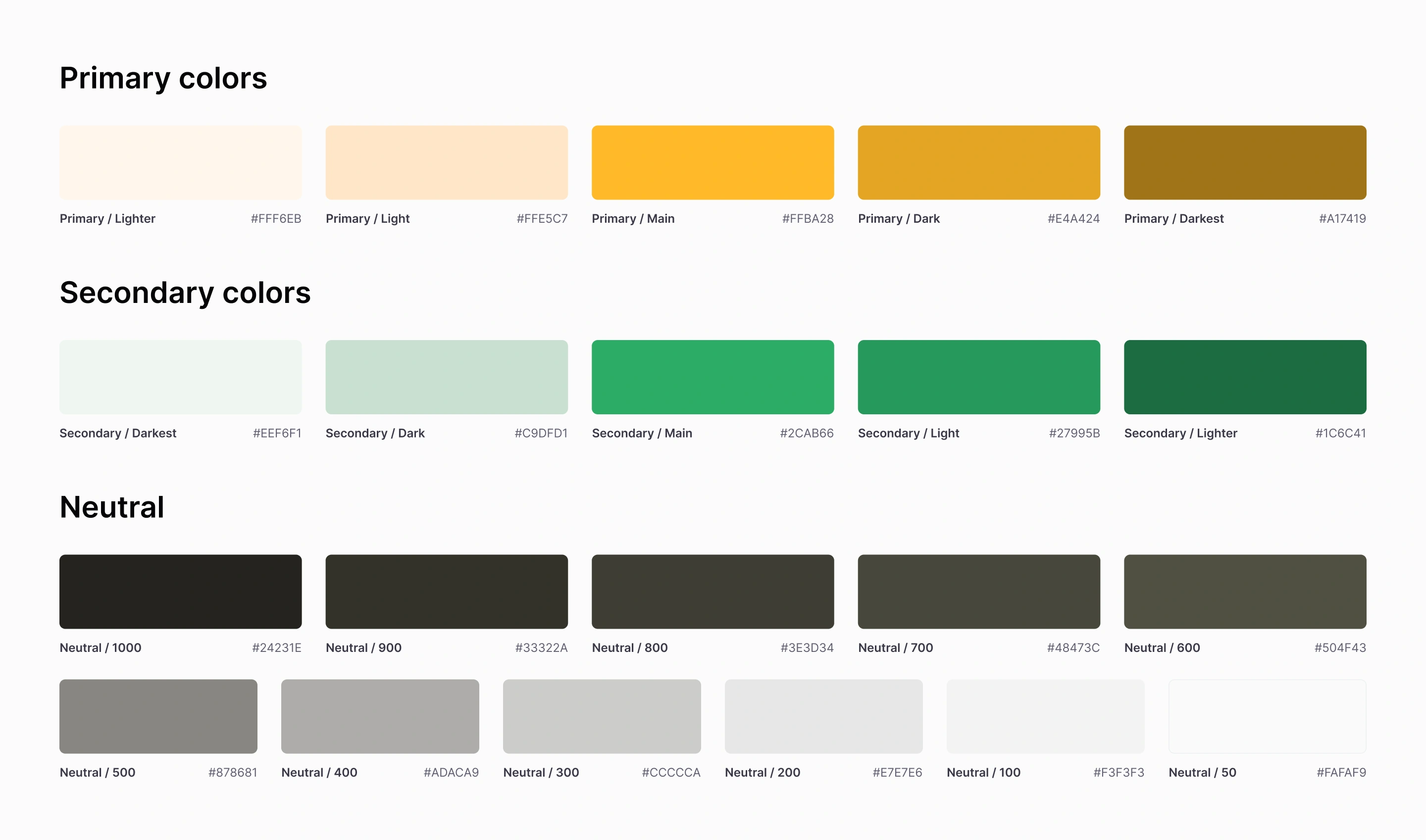The width and height of the screenshot is (1426, 840).
Task: Click the 'Neutral / 200' label
Action: click(x=763, y=773)
